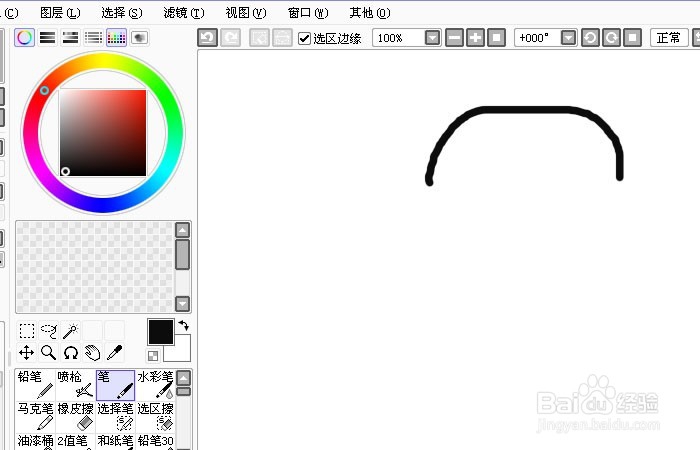Choose the 笔 pen brush
The width and height of the screenshot is (700, 450).
(x=115, y=385)
